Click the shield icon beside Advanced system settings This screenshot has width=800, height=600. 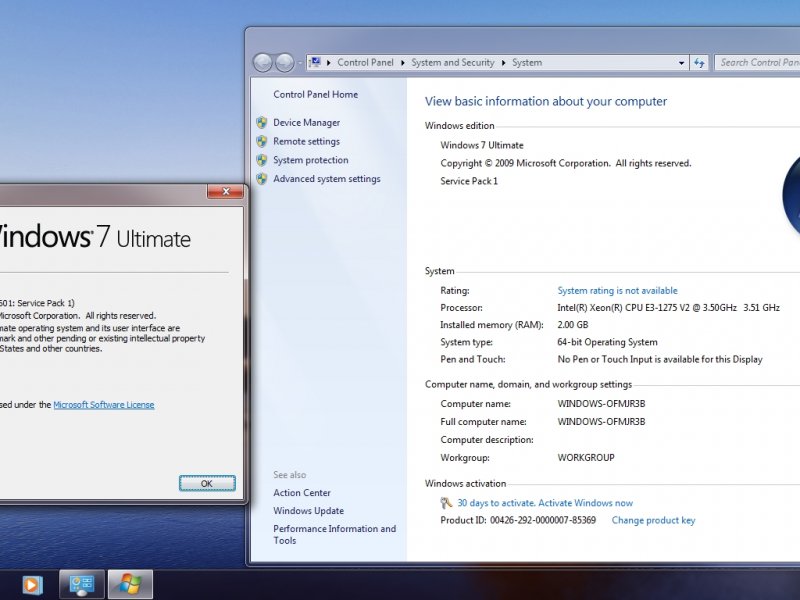[262, 179]
